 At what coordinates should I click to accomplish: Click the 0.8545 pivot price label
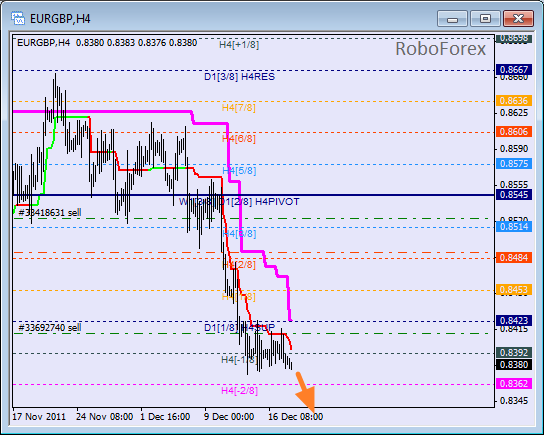click(514, 195)
